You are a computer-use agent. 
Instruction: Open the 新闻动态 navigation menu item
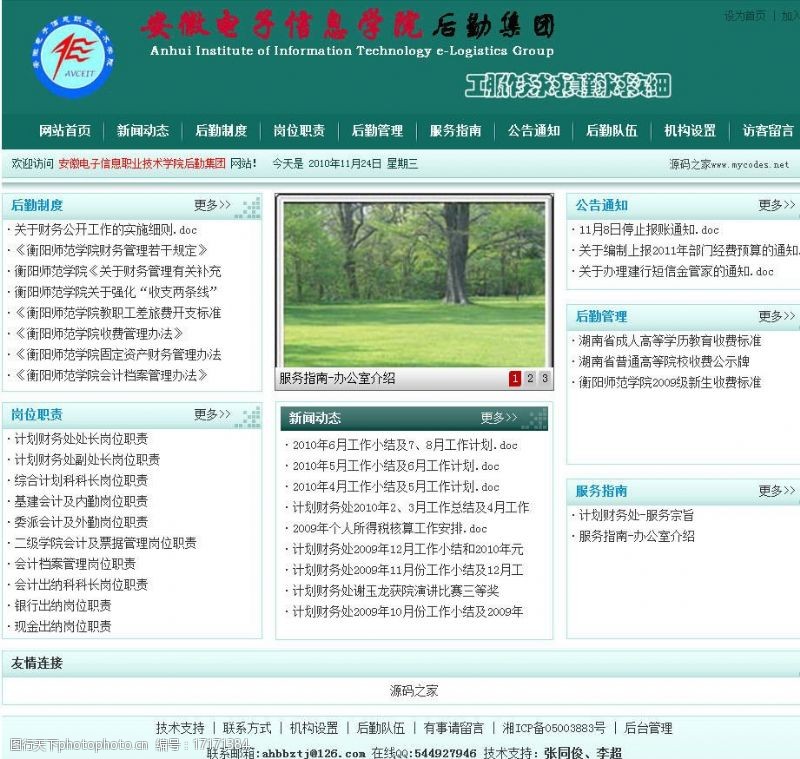click(143, 131)
